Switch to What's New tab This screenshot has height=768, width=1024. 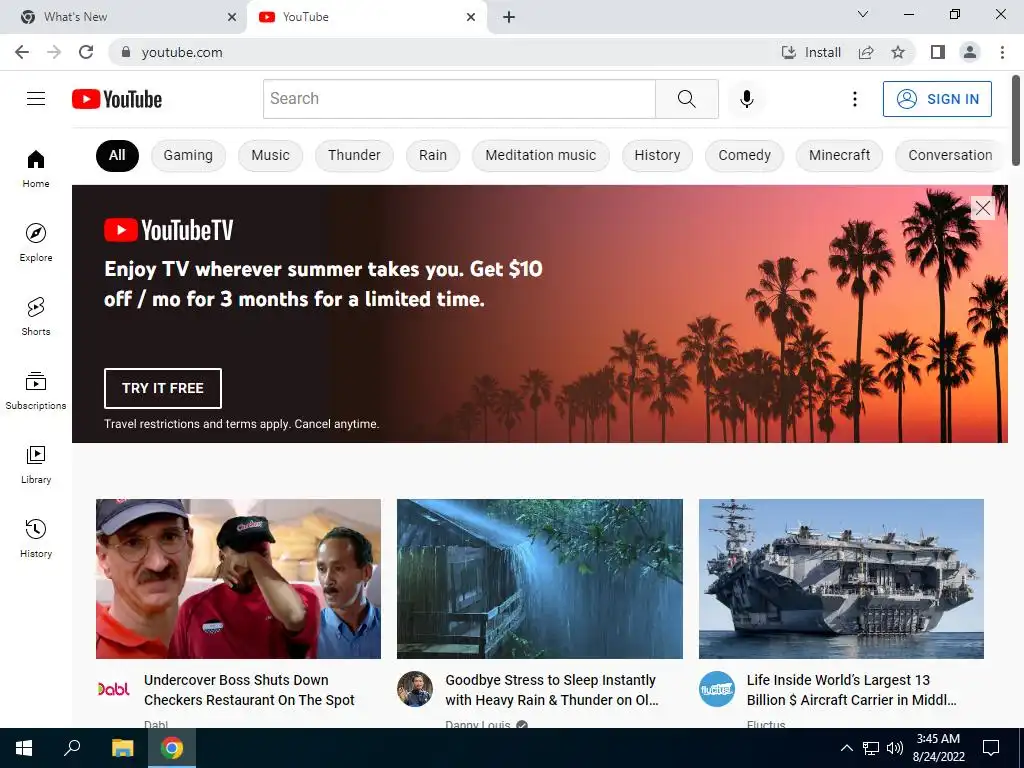point(123,17)
